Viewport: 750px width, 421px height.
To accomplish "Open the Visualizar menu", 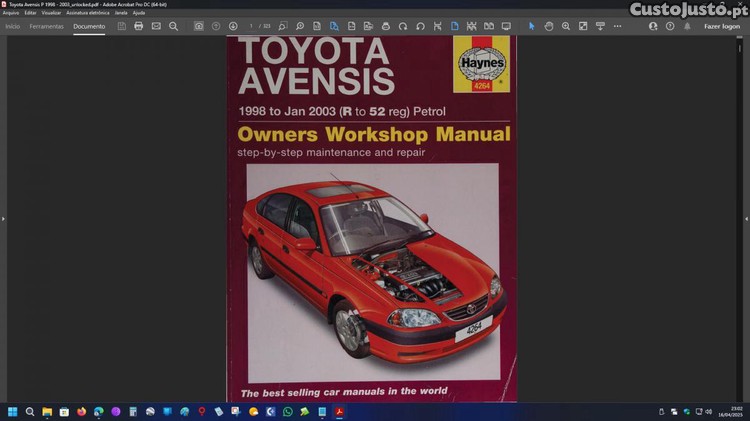I will [51, 12].
